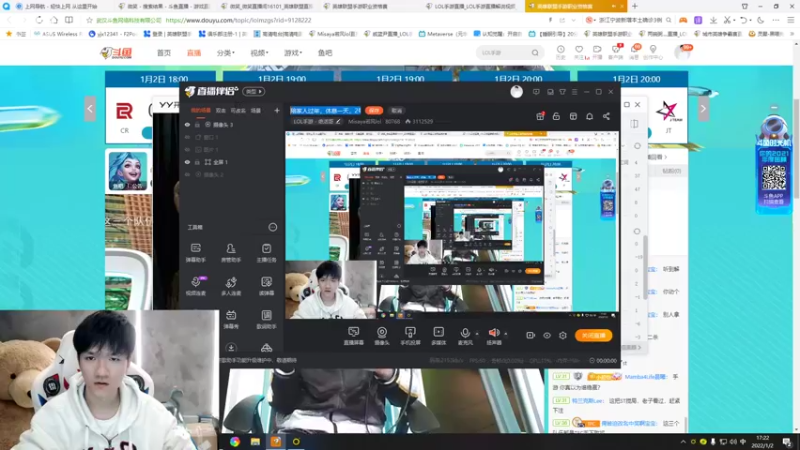Open the Douyu fish bar link in navigation

[x=325, y=53]
